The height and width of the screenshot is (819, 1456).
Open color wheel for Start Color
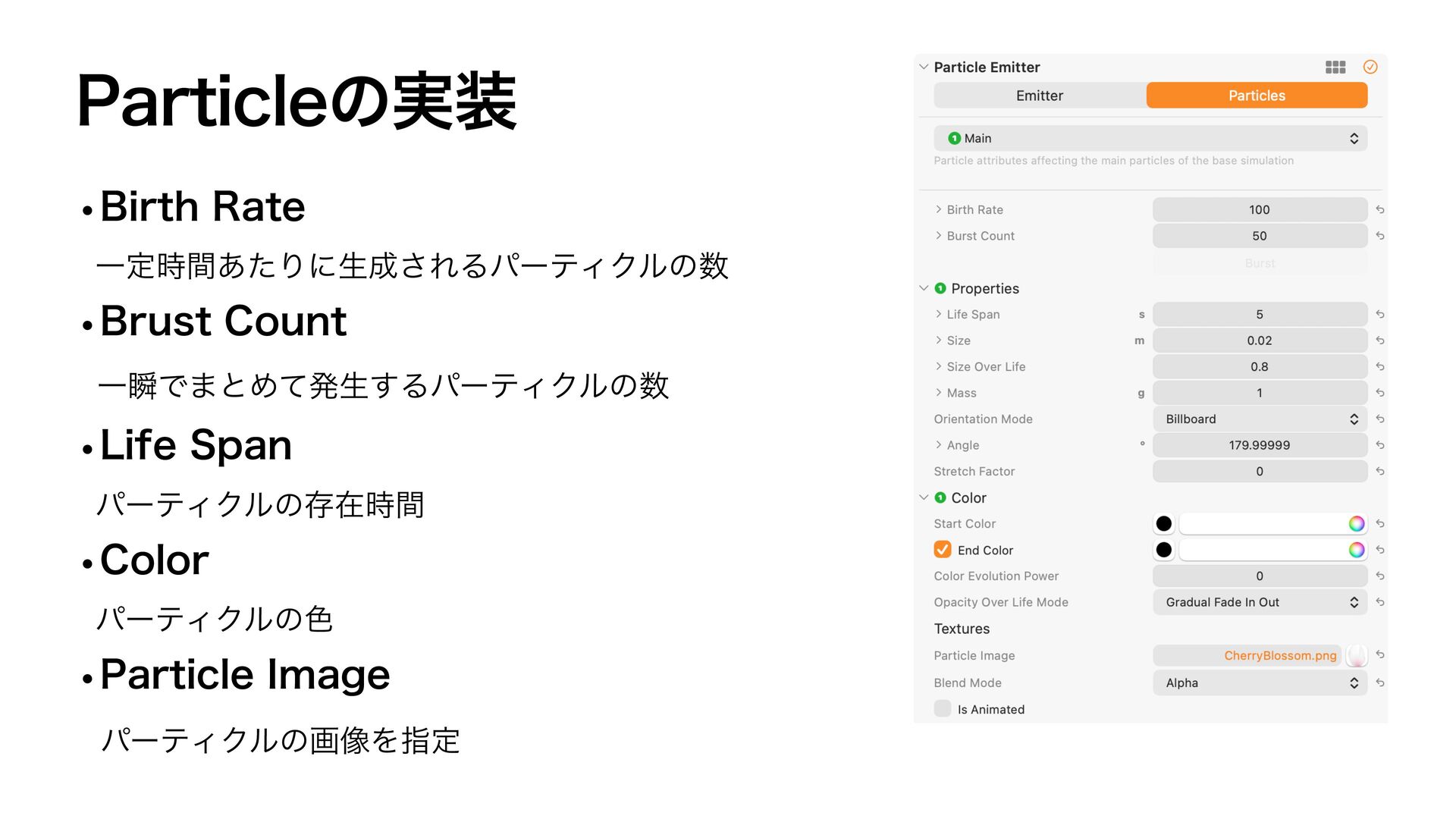click(1357, 524)
